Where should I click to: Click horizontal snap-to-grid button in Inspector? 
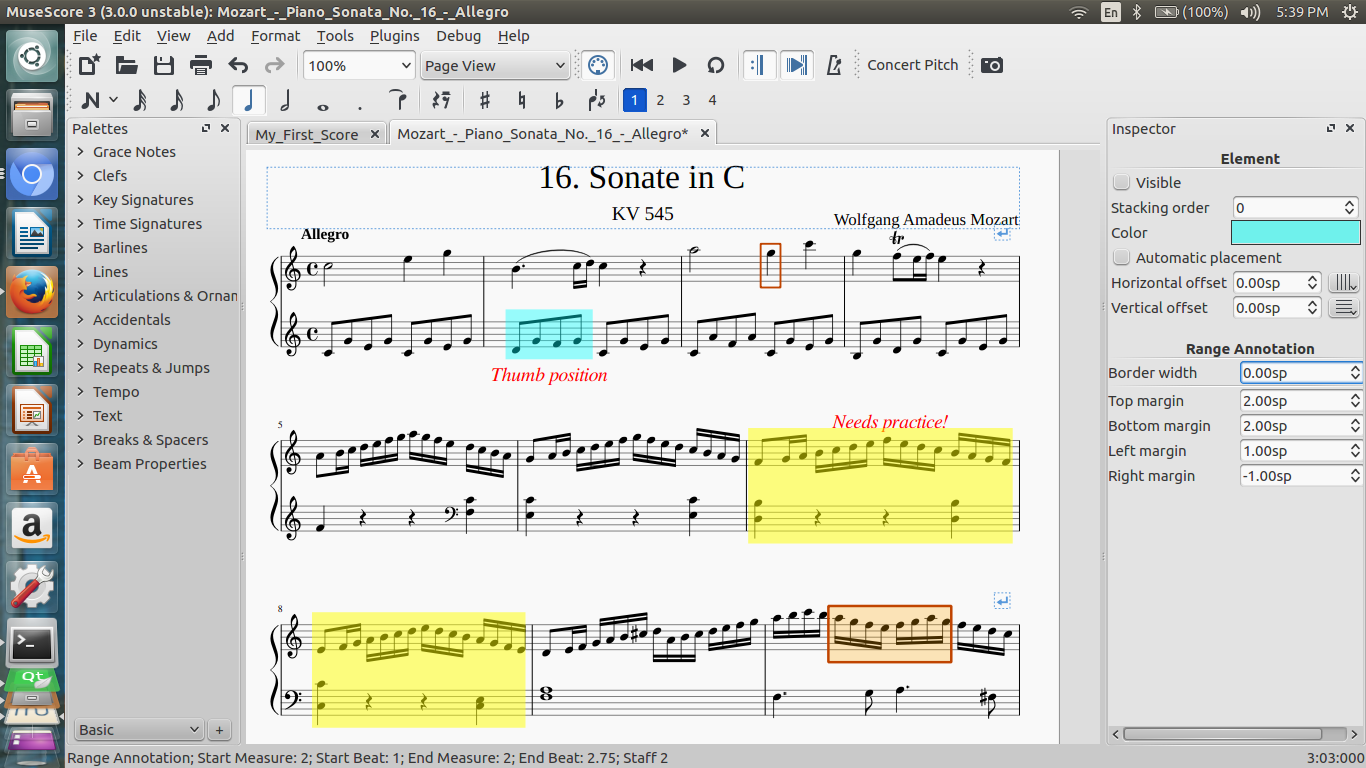tap(1345, 283)
